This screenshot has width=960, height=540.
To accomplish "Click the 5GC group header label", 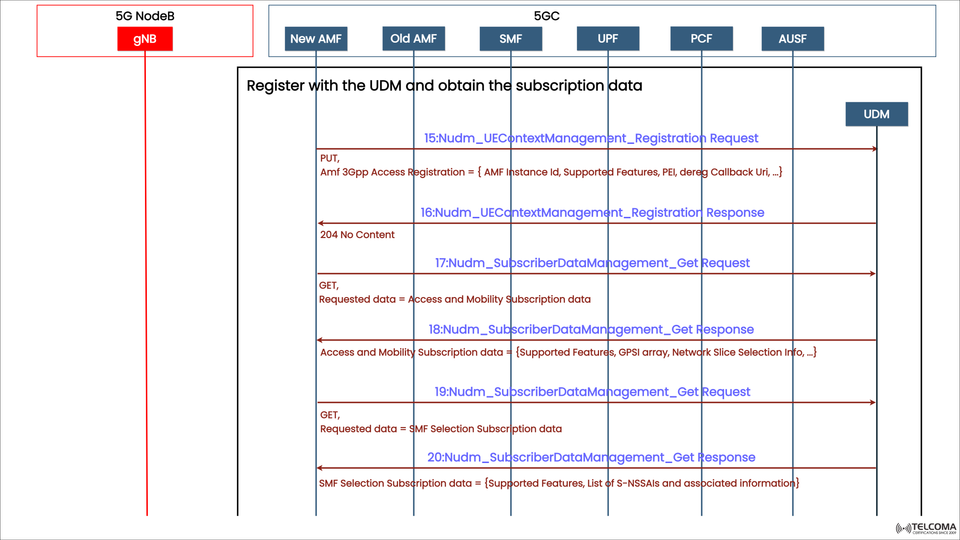I will (x=547, y=16).
